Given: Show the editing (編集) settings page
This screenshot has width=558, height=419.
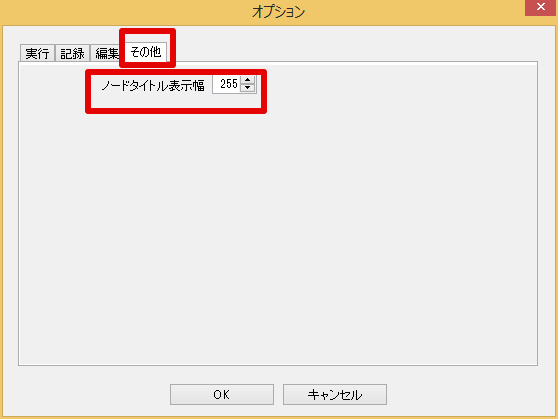Looking at the screenshot, I should [x=106, y=53].
